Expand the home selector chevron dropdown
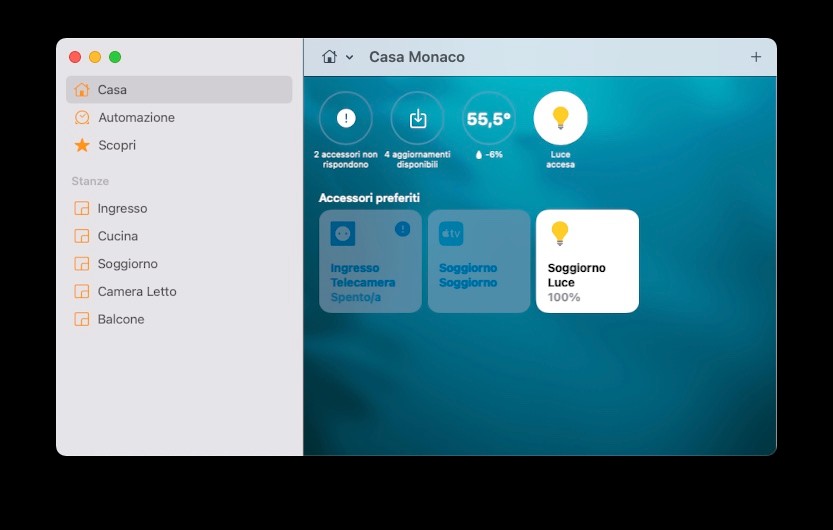The height and width of the screenshot is (530, 833). click(349, 58)
